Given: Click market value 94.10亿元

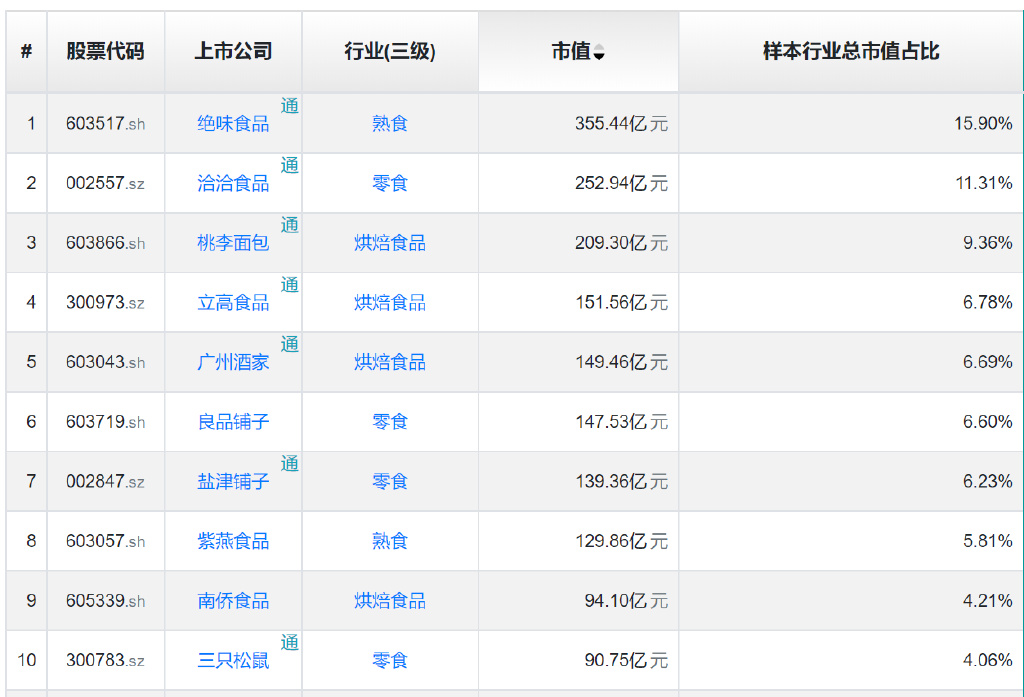Looking at the screenshot, I should coord(626,601).
